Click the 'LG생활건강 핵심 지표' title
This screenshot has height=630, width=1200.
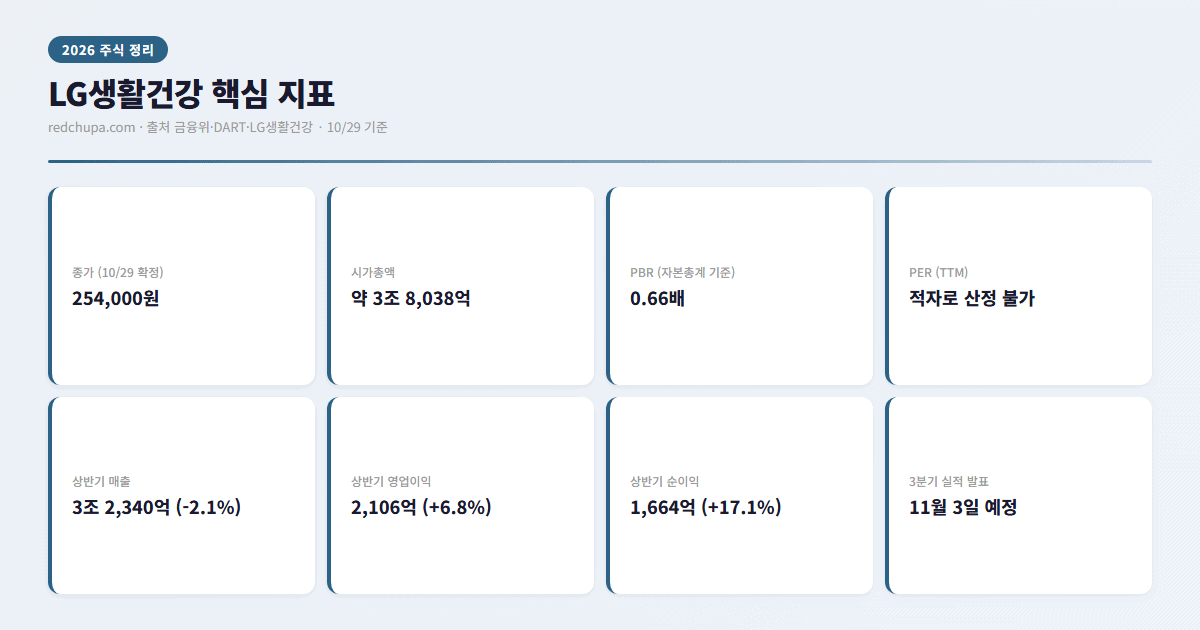[191, 94]
